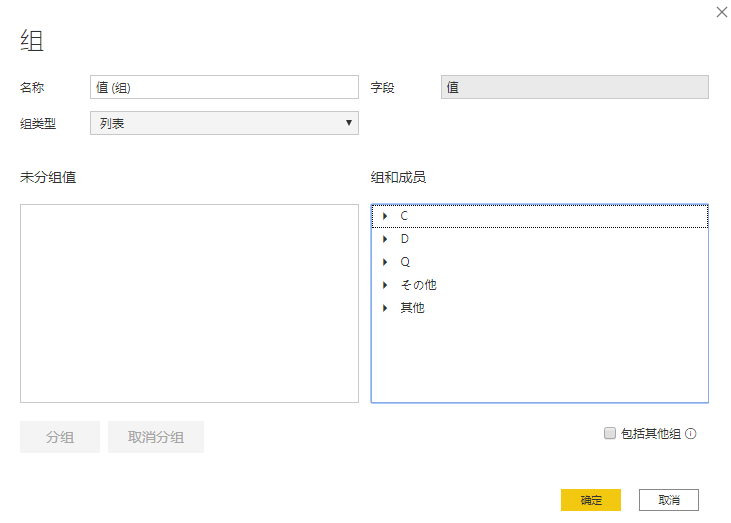Click the 名称 input field

click(x=224, y=87)
